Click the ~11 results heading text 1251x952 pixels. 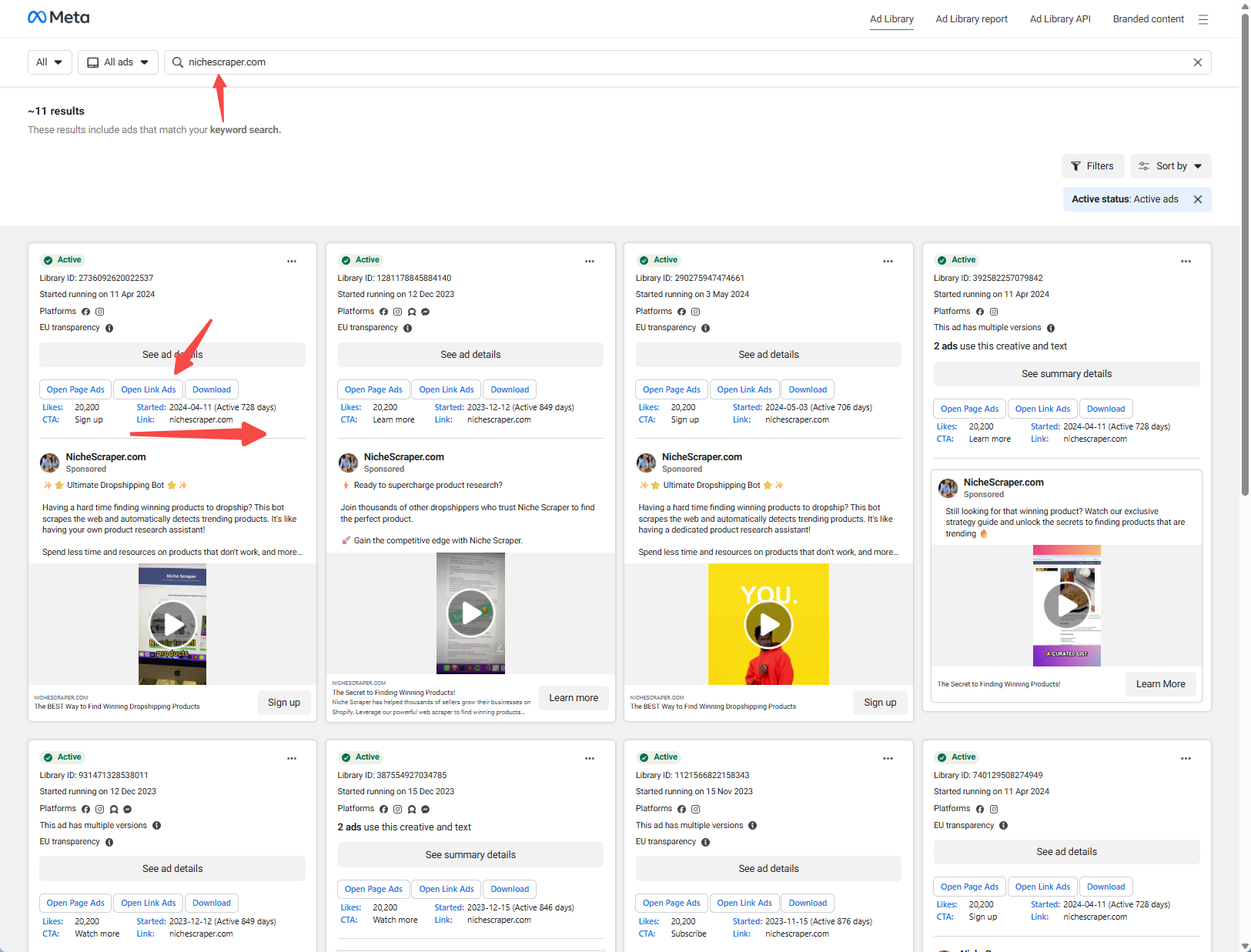point(56,112)
